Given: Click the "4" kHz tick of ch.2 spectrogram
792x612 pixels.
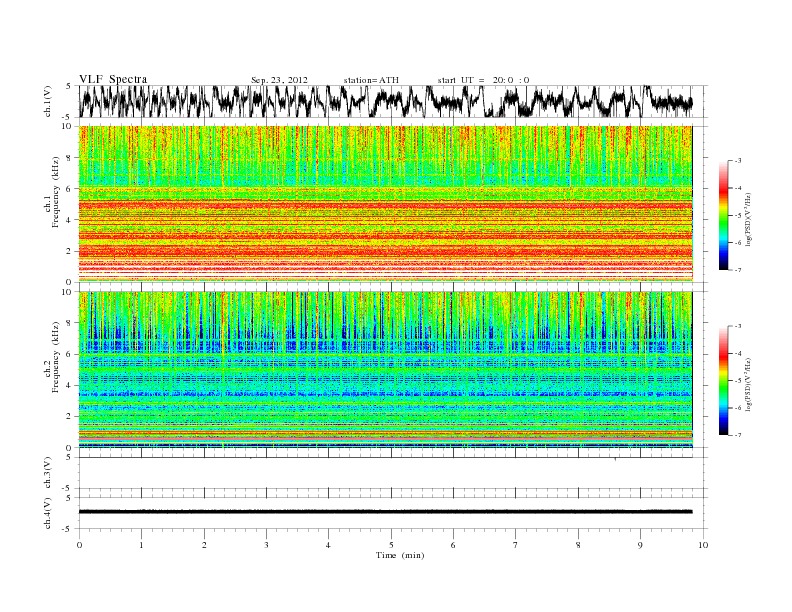Looking at the screenshot, I should coord(69,385).
